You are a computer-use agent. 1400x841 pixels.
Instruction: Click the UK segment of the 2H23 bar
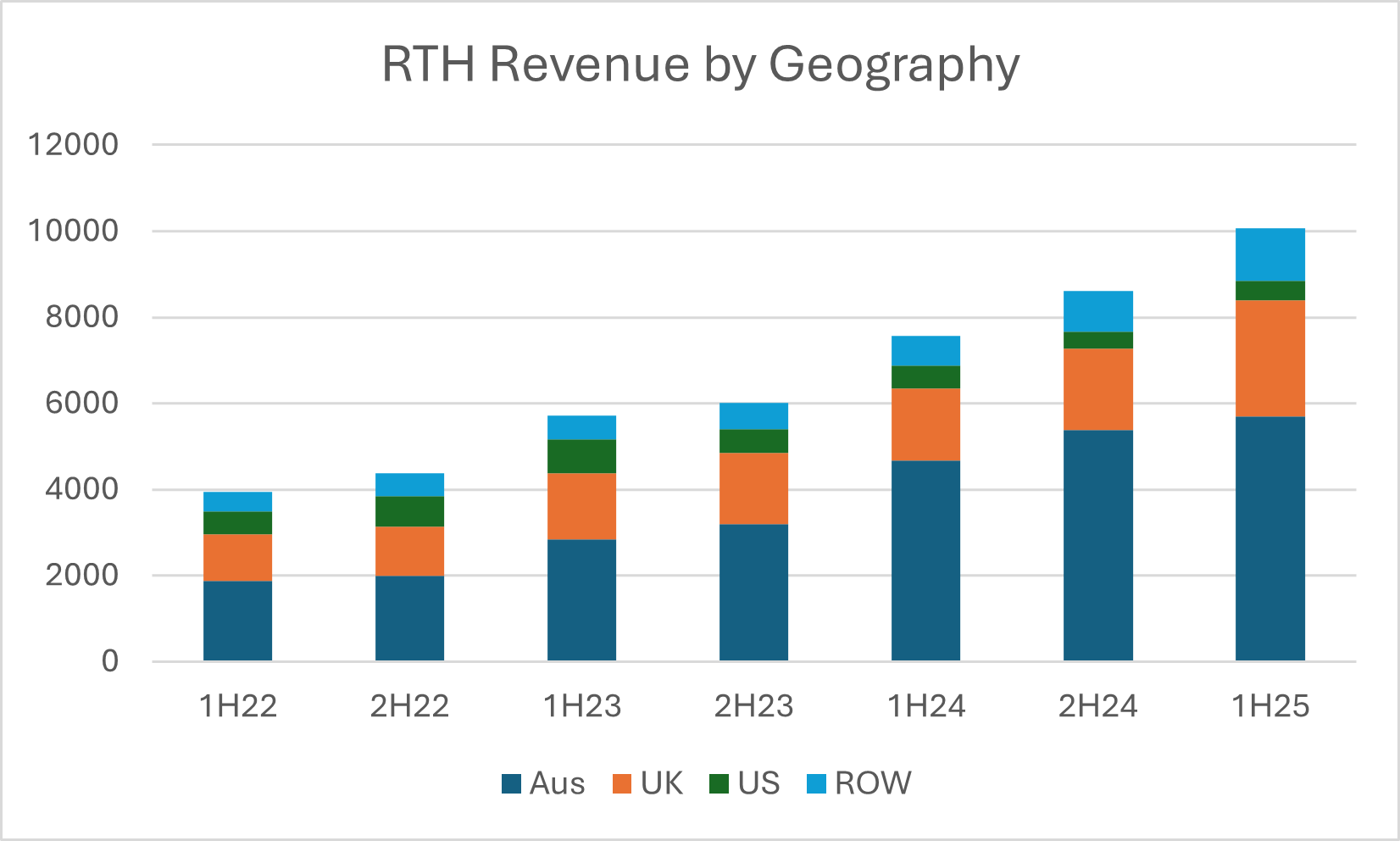point(753,488)
